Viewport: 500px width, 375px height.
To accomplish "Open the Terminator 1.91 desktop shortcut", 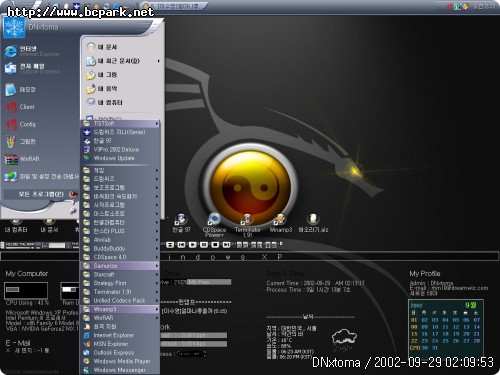I will coord(247,225).
